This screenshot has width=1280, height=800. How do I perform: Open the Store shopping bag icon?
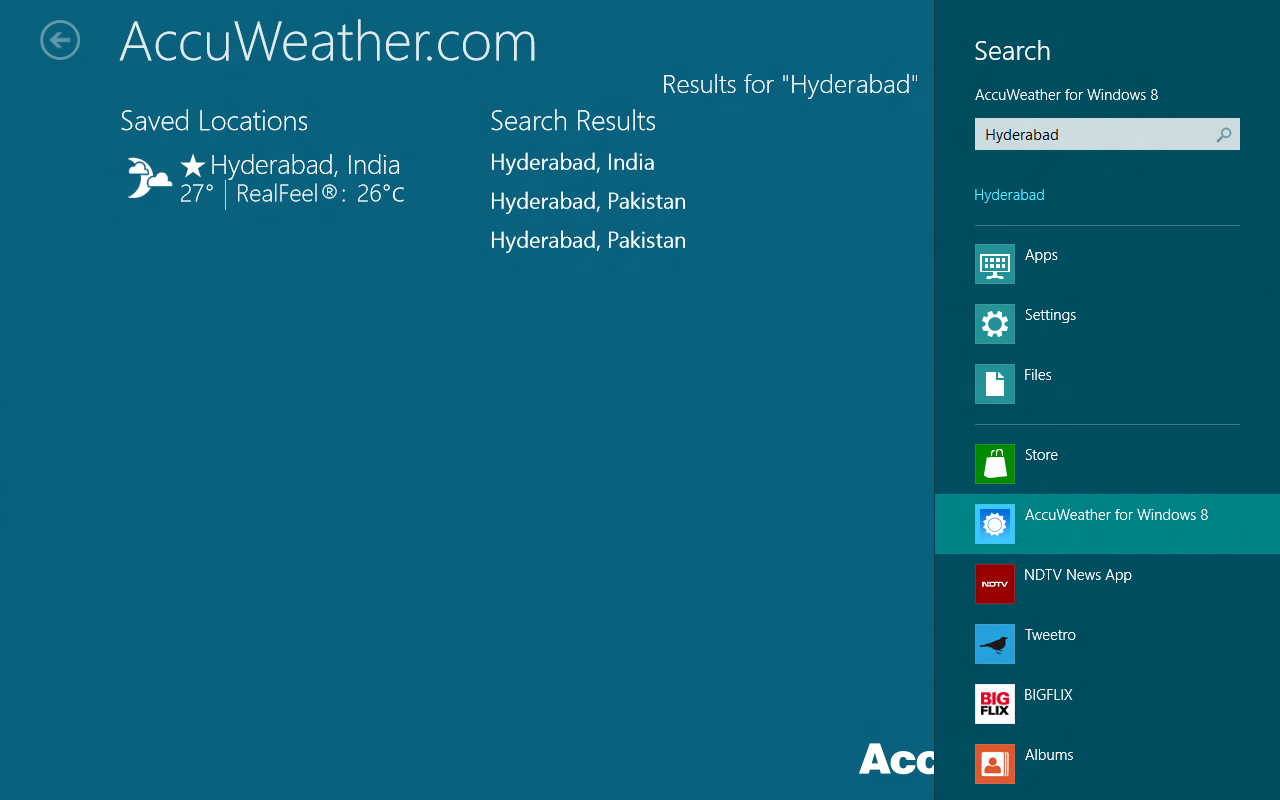point(995,464)
